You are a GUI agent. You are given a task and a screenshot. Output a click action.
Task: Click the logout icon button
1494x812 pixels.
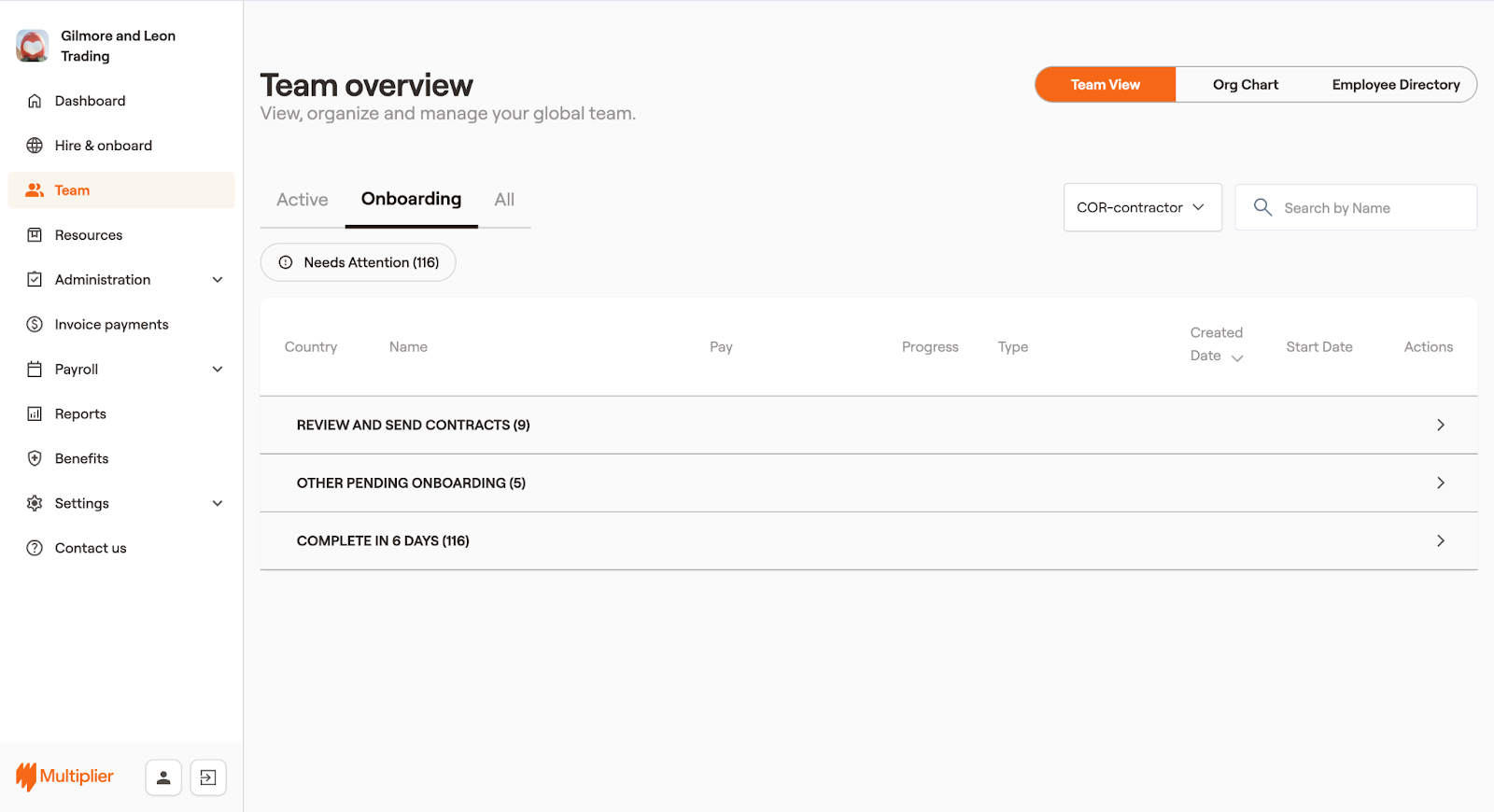tap(208, 777)
